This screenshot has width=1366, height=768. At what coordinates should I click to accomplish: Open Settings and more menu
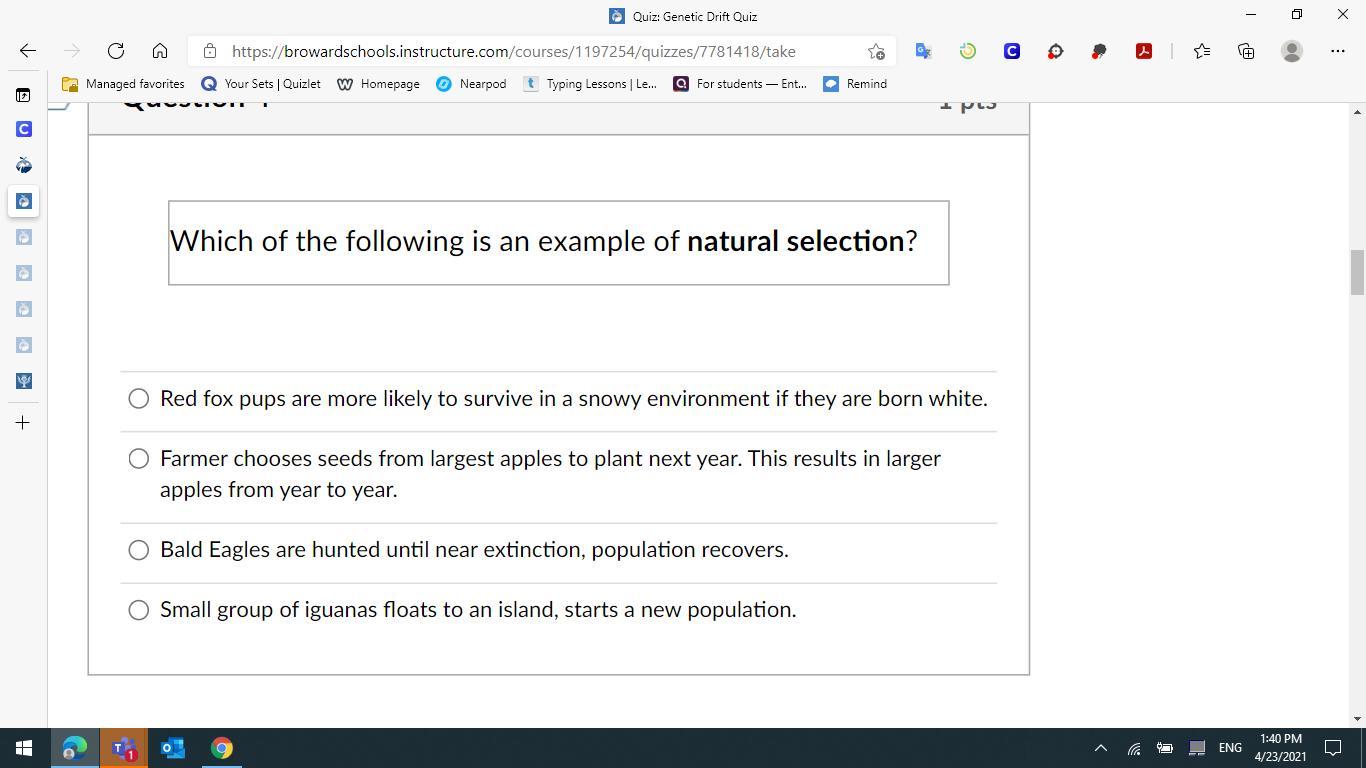click(1338, 51)
